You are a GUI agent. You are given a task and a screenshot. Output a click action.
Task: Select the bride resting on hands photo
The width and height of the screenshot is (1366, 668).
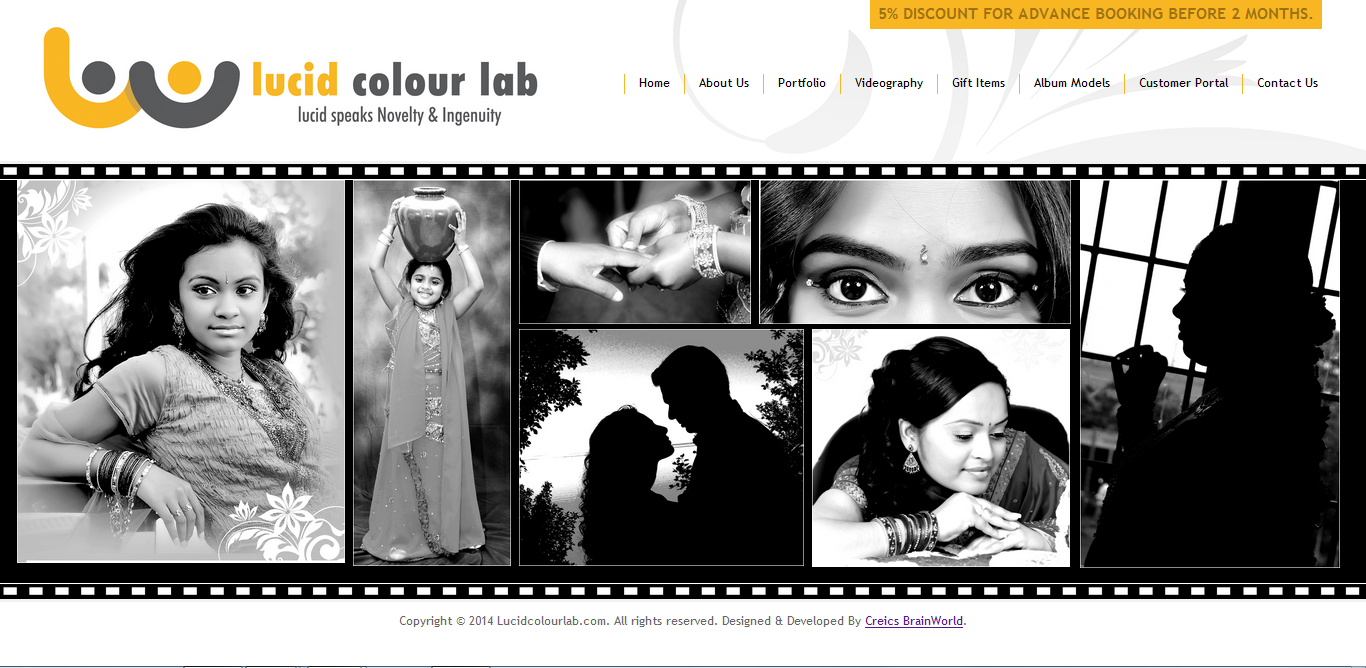point(940,447)
